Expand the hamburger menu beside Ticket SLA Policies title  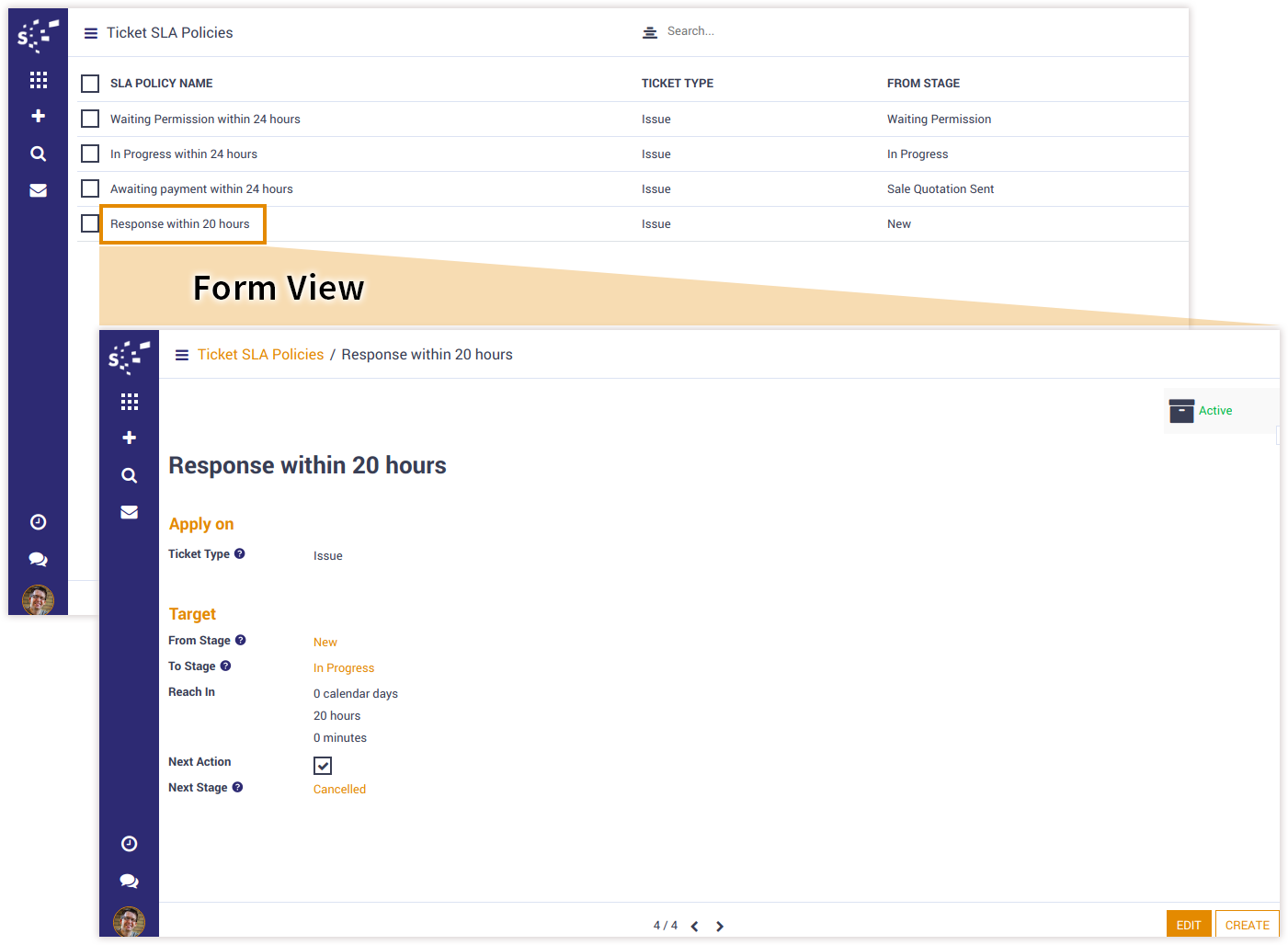point(91,33)
